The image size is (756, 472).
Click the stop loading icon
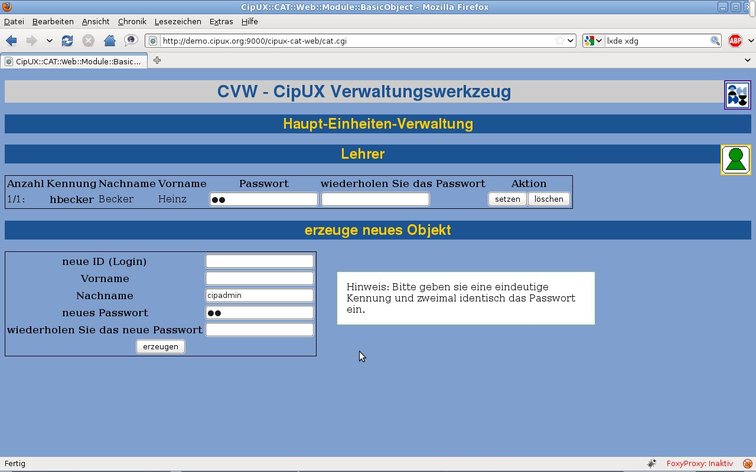(88, 41)
